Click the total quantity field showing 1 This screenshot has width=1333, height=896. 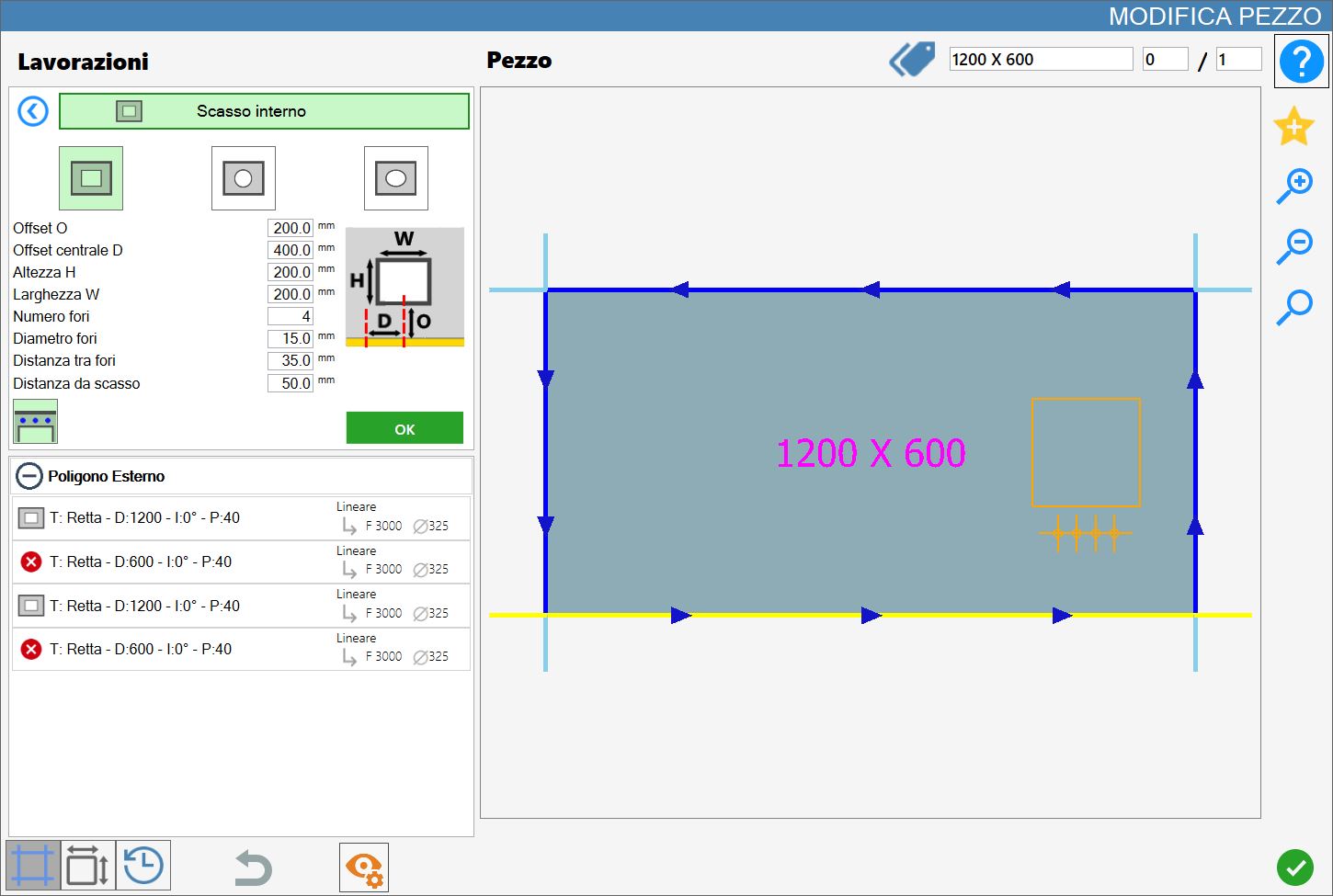[1238, 60]
